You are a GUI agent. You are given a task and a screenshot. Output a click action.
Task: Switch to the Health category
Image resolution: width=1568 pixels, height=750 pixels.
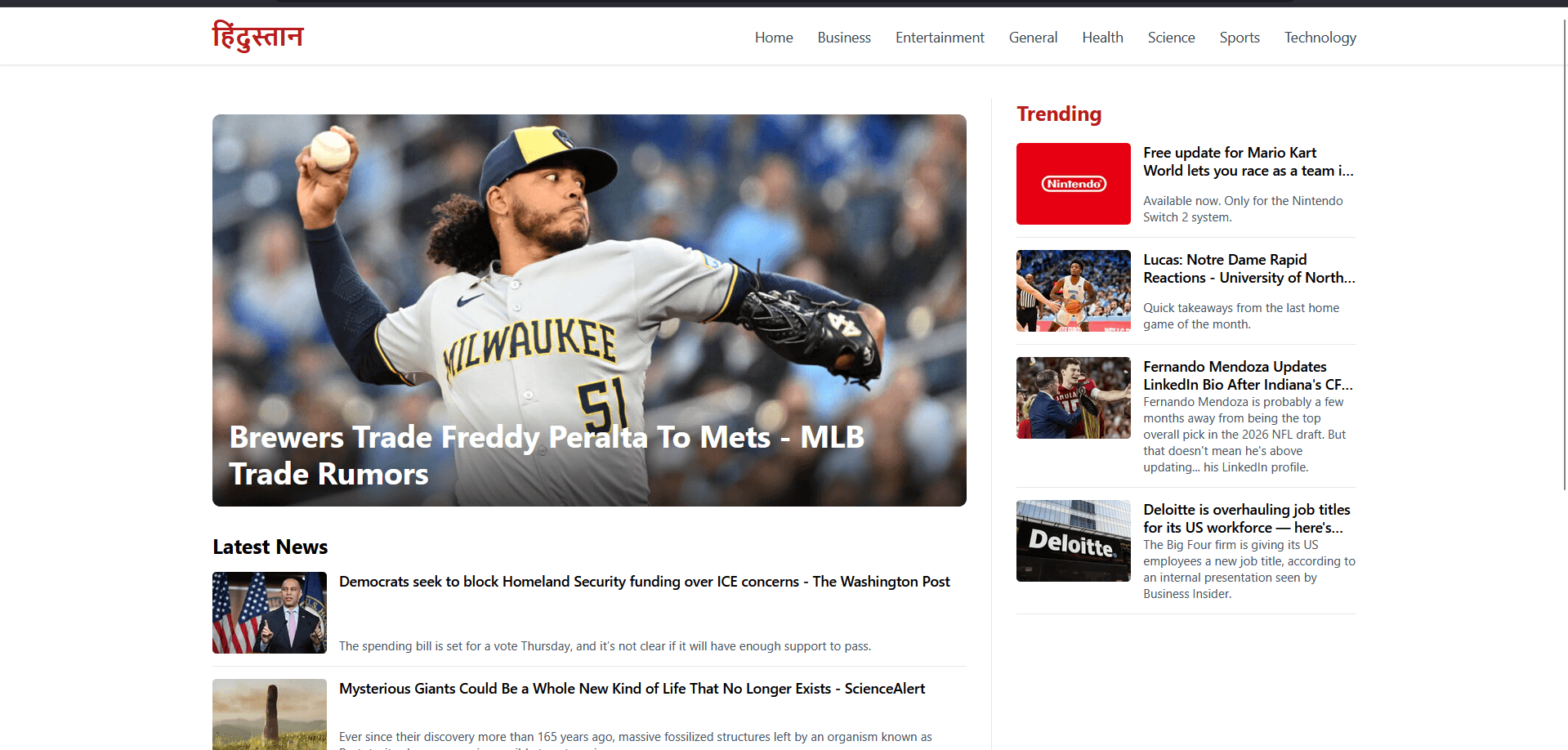point(1102,38)
